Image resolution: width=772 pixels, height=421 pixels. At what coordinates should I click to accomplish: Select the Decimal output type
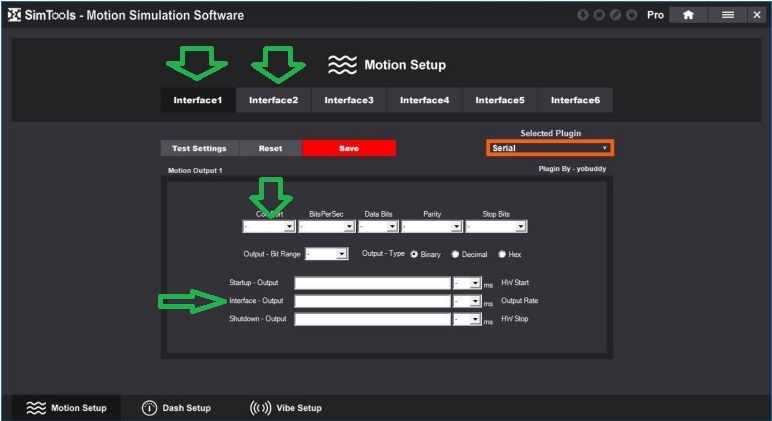pyautogui.click(x=455, y=254)
